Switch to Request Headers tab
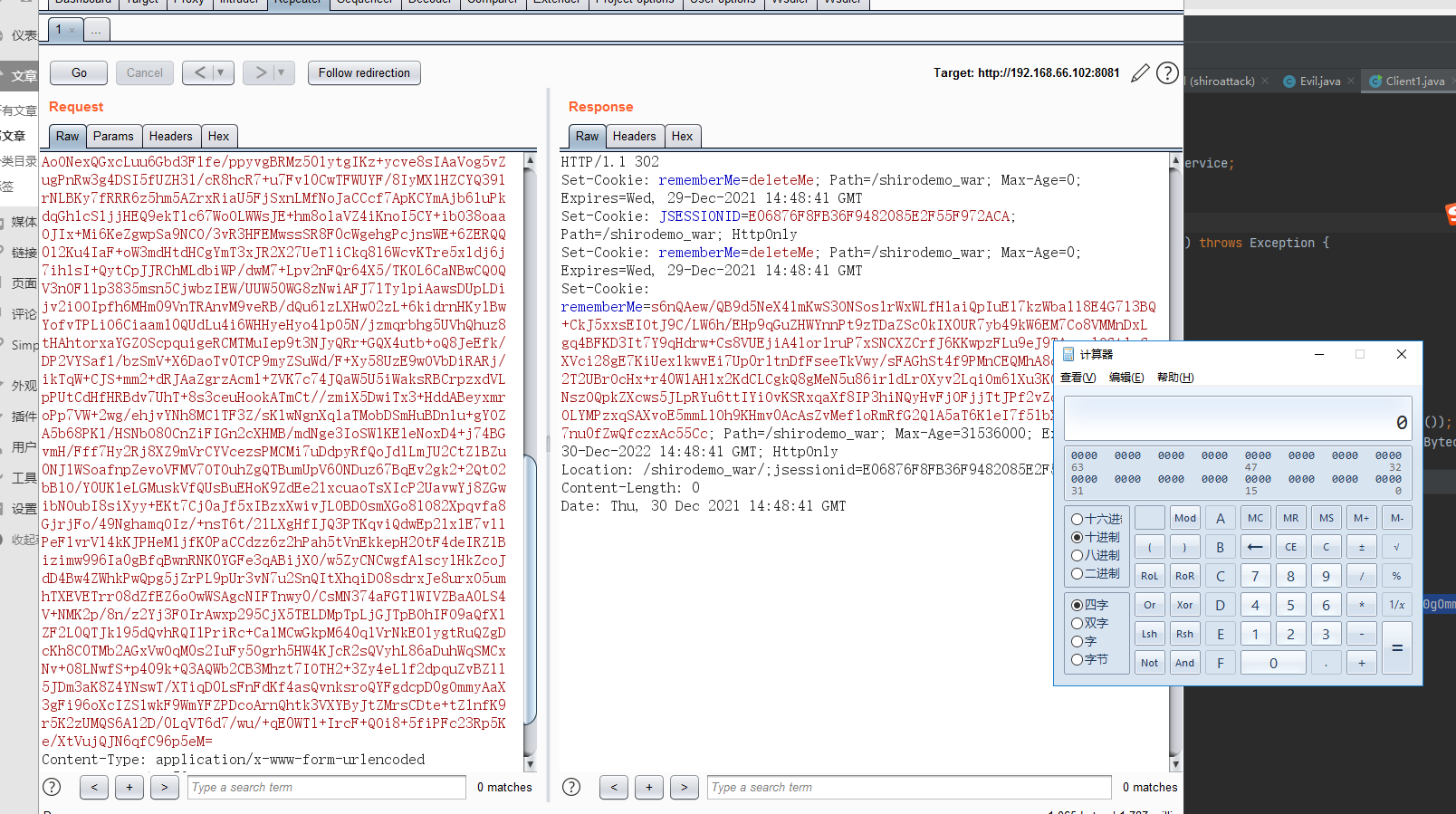The image size is (1456, 814). [x=170, y=136]
